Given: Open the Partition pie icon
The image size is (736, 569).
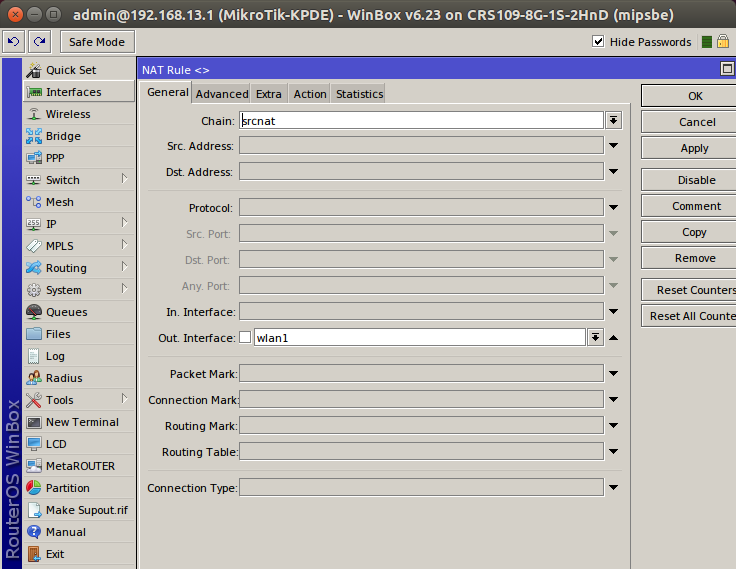Looking at the screenshot, I should tap(34, 488).
